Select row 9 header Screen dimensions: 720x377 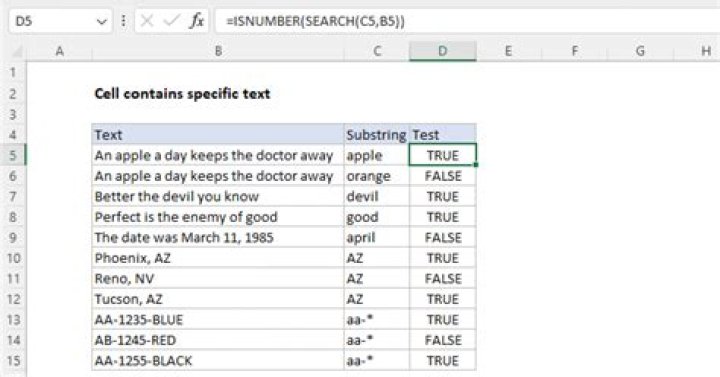[x=13, y=237]
